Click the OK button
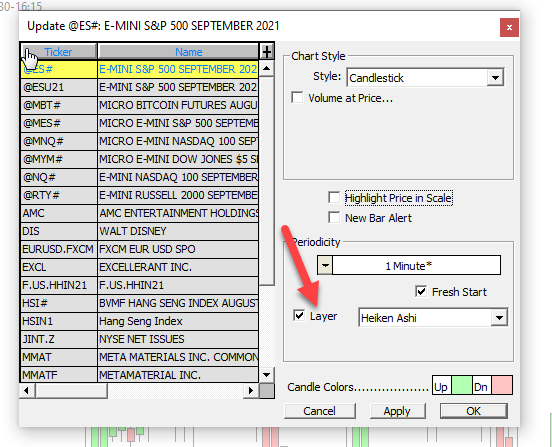Screen dimensions: 552x447 click(473, 411)
